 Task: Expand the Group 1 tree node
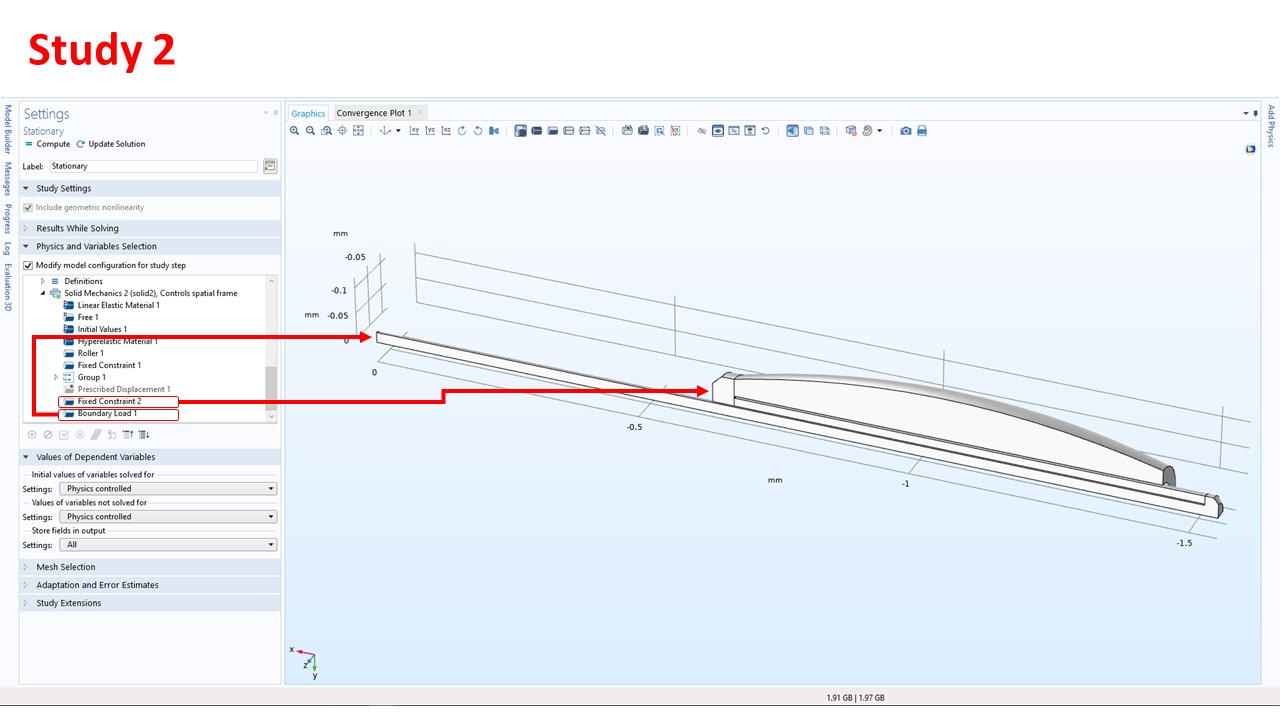coord(56,378)
